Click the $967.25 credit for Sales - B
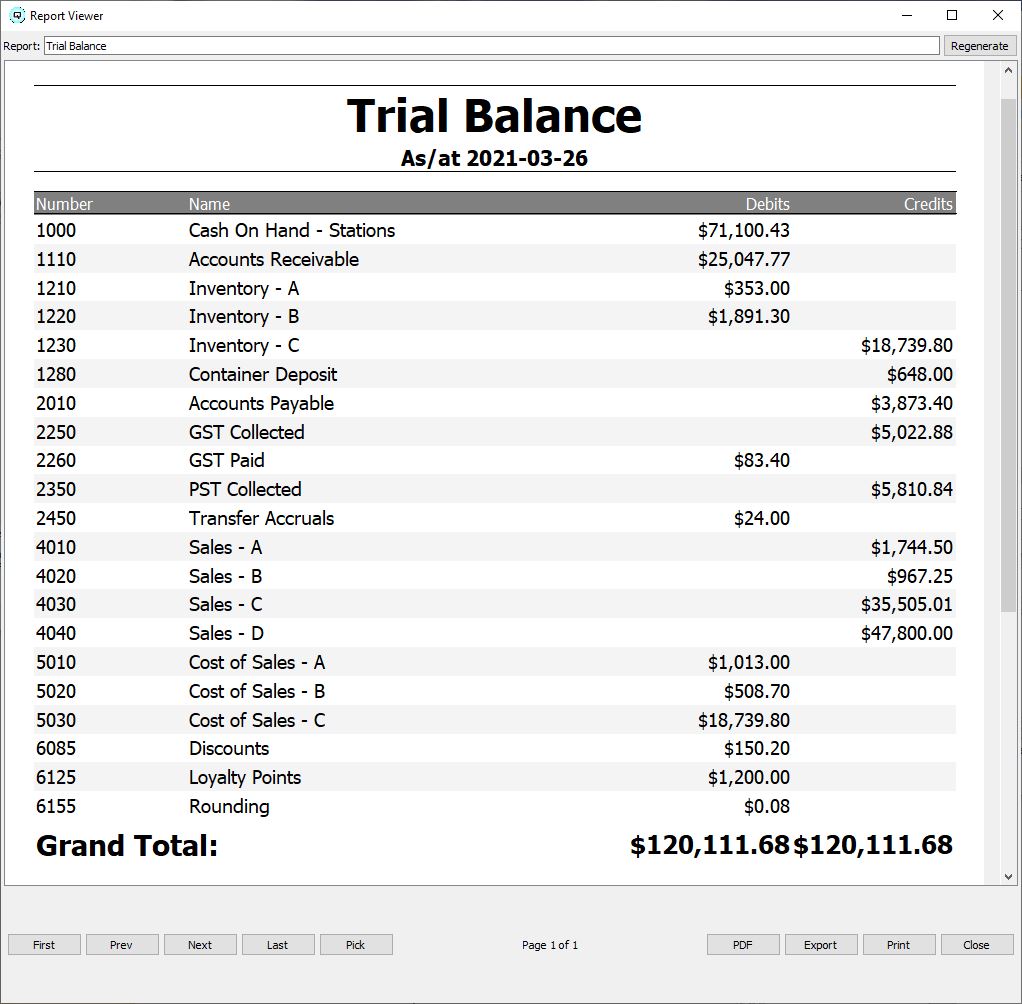The image size is (1022, 1004). (x=920, y=576)
